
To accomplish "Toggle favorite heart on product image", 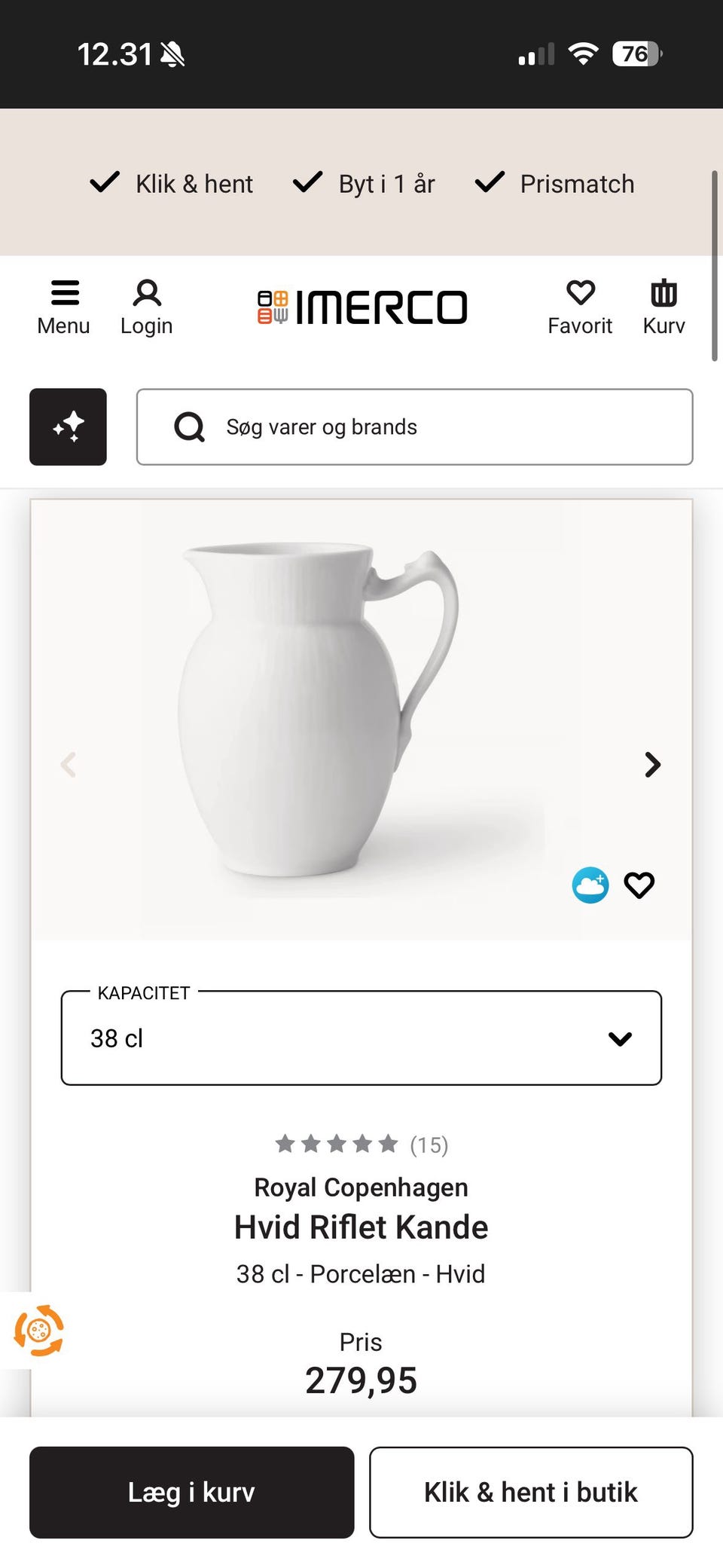I will click(x=639, y=885).
